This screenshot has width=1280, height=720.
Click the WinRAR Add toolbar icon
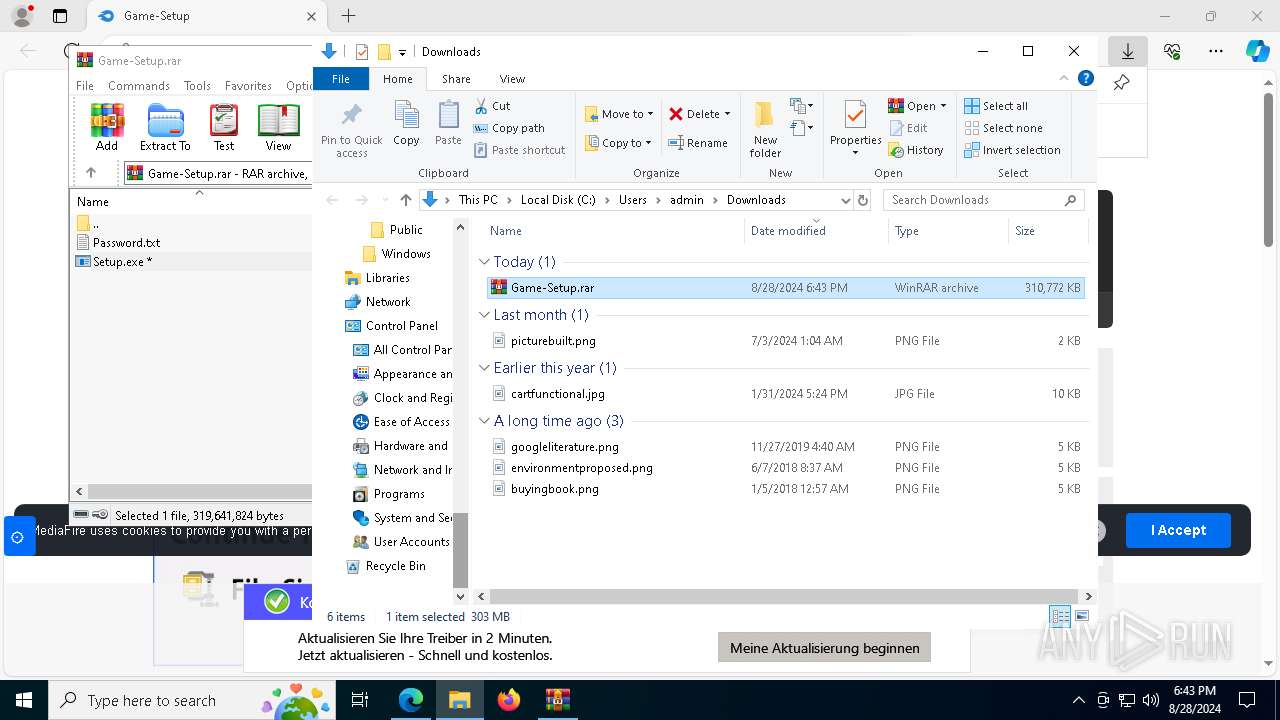(107, 127)
